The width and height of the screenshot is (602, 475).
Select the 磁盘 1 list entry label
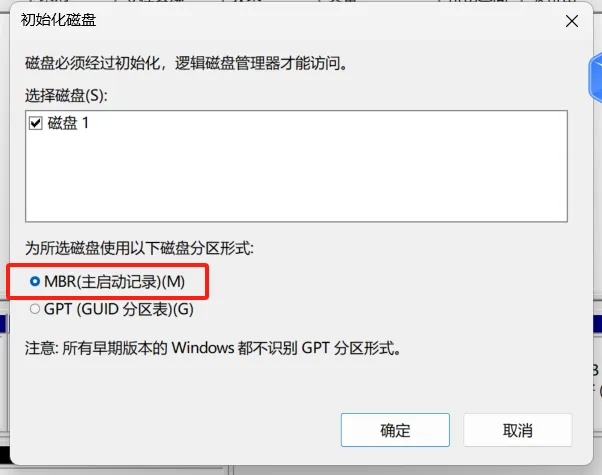[x=68, y=123]
